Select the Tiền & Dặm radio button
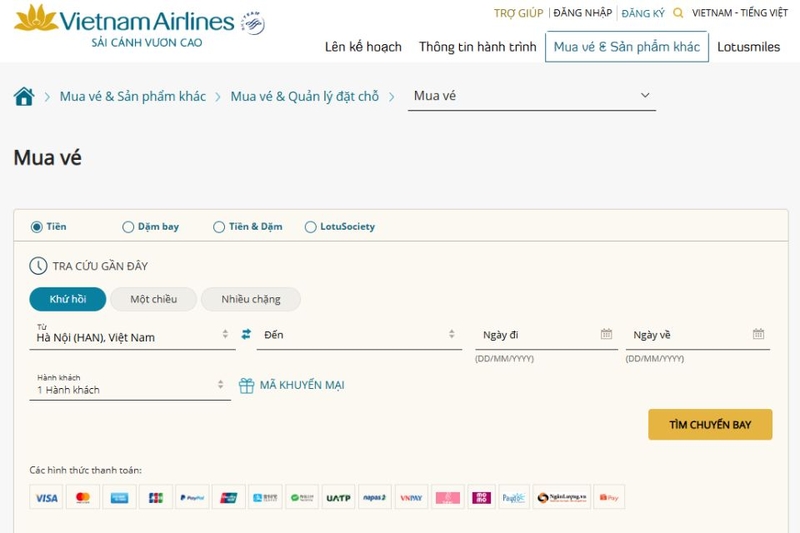 219,227
